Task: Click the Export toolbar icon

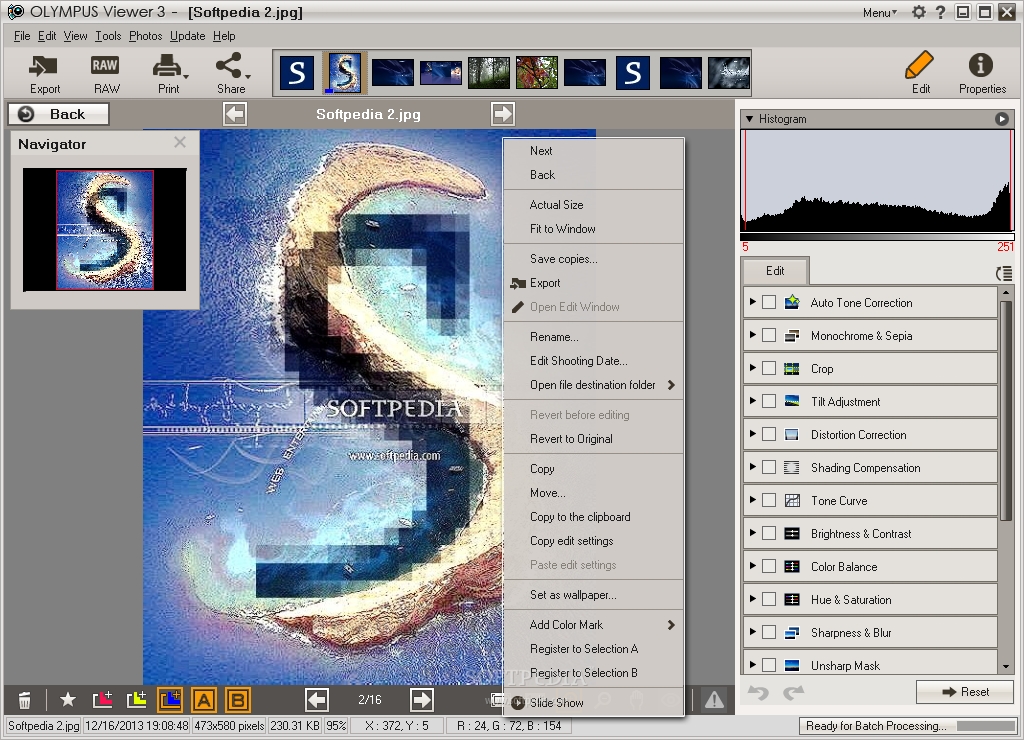Action: point(44,72)
